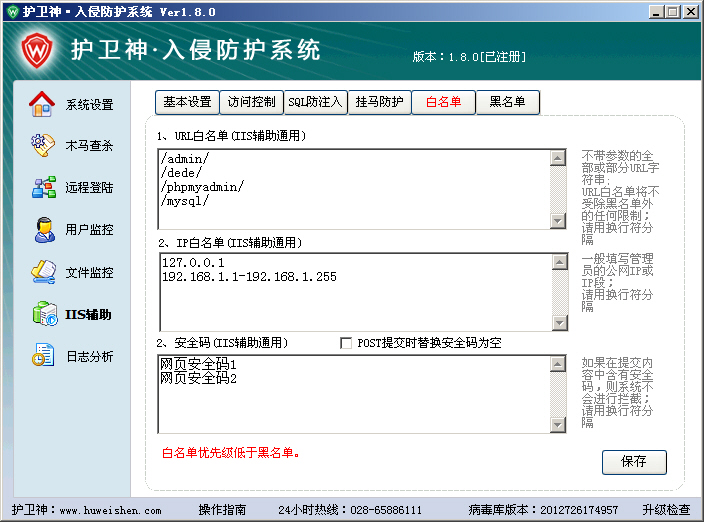Click URL白名单 scrollbar down arrow

pos(558,221)
